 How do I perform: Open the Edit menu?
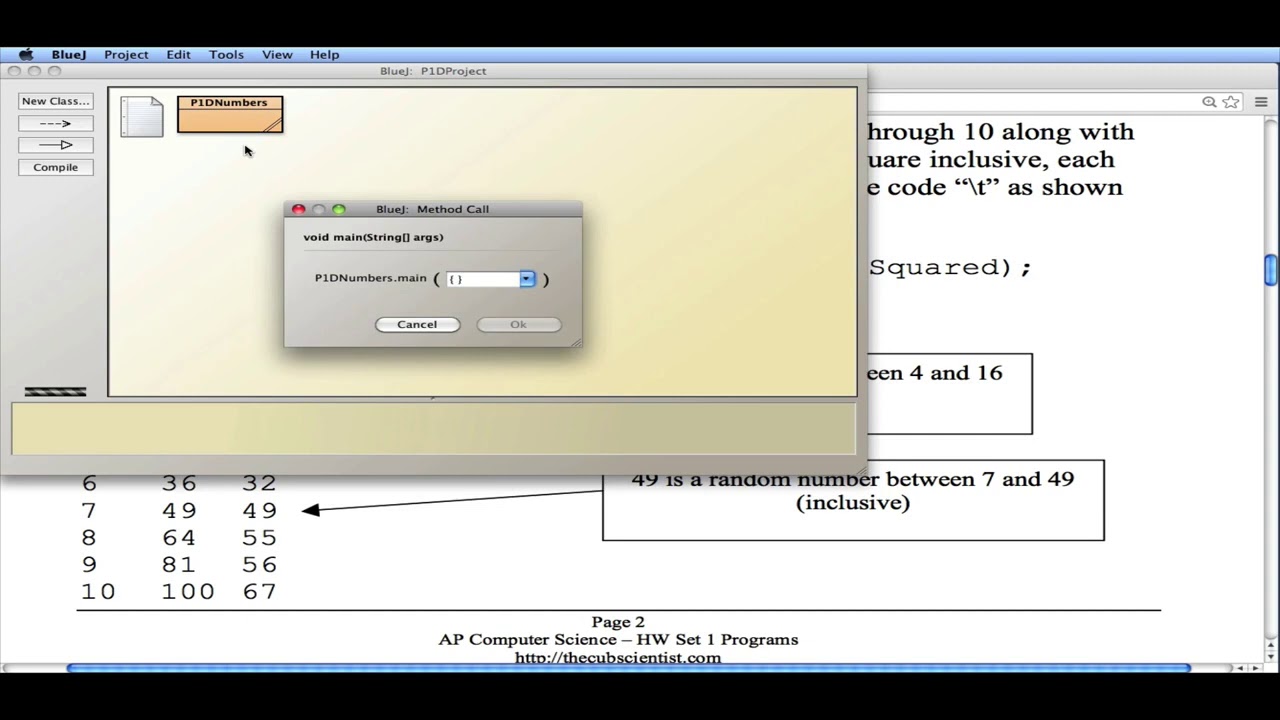point(178,55)
